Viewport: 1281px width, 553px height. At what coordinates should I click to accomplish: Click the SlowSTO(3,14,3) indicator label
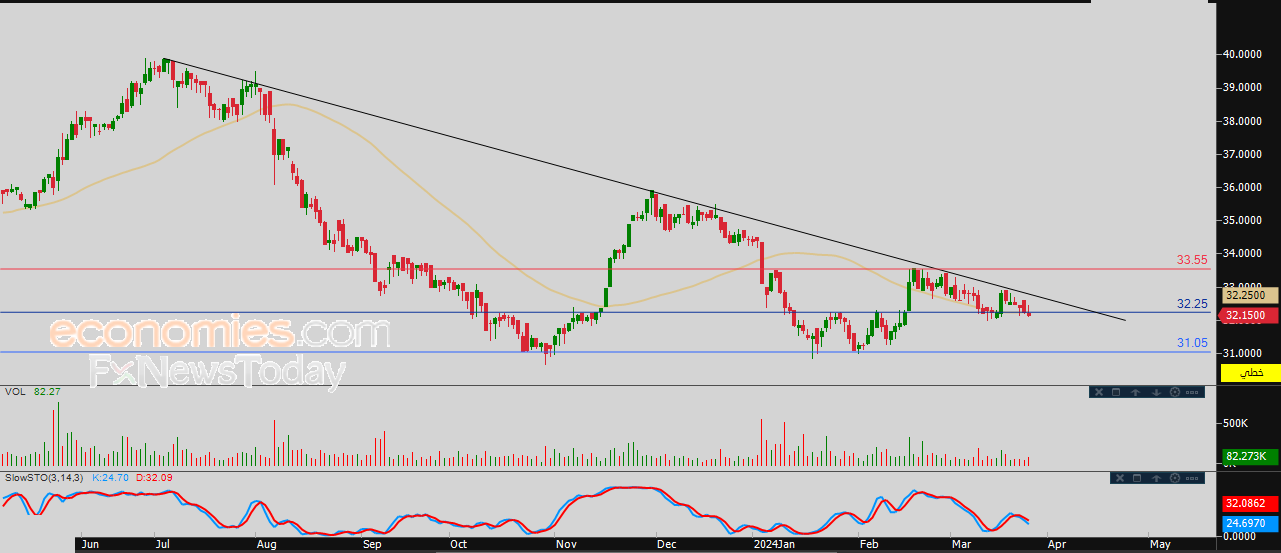(x=47, y=480)
